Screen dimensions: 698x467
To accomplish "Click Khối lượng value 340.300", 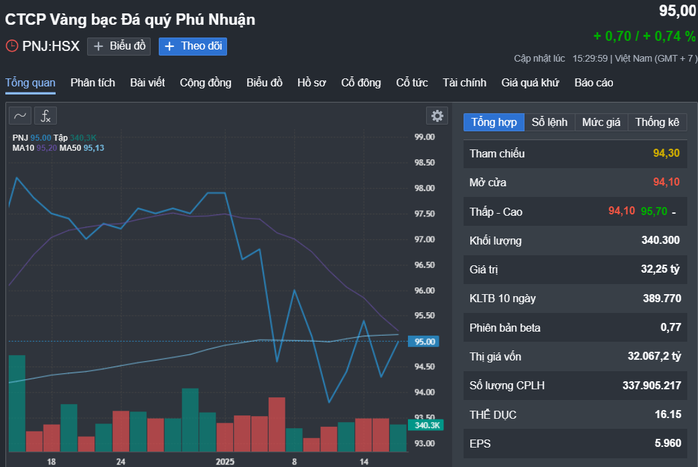I will pos(660,240).
